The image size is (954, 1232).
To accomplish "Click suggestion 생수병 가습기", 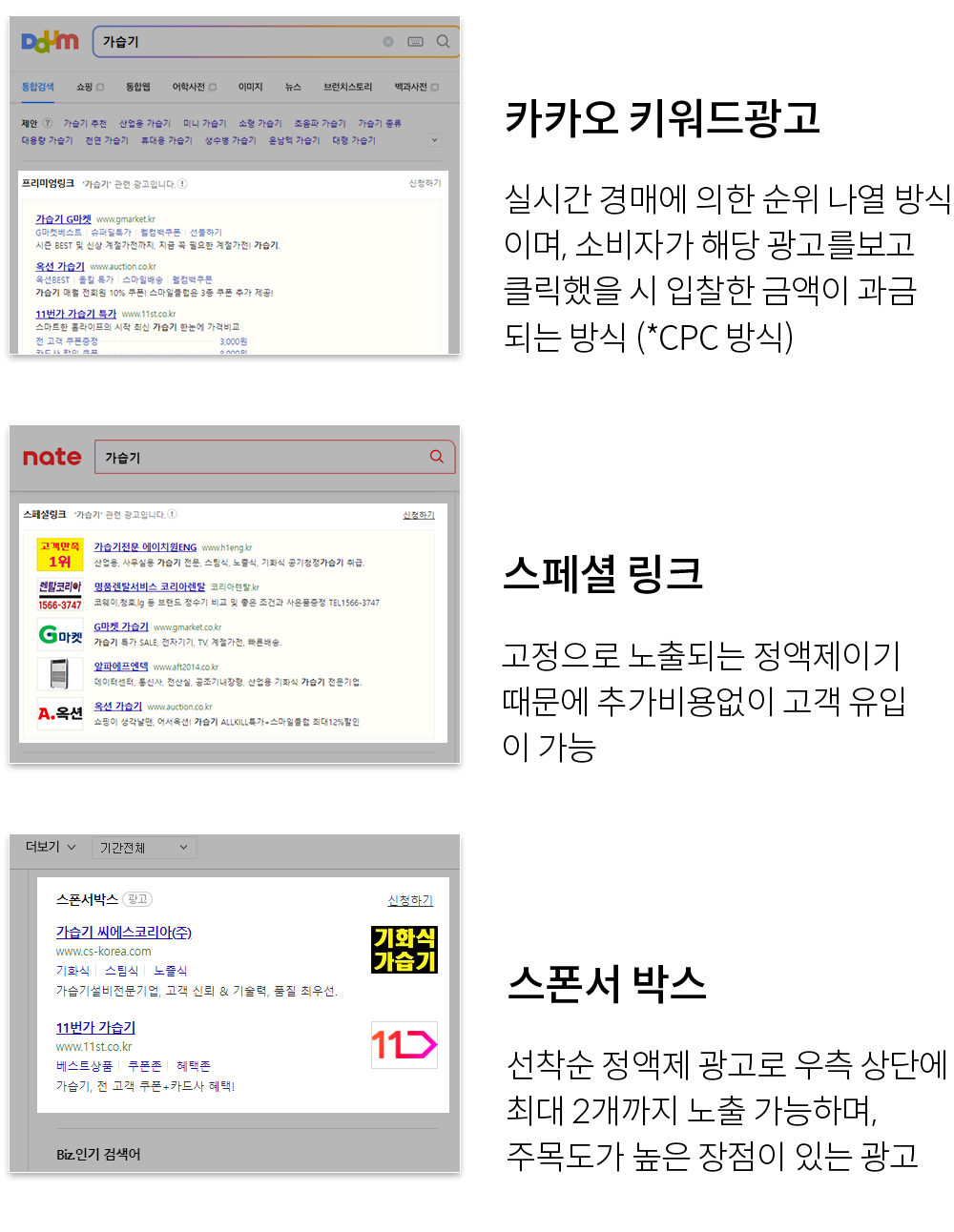I will tap(230, 140).
